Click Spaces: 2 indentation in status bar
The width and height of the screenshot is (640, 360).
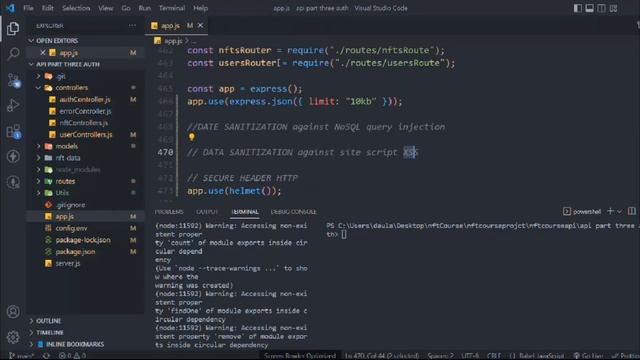pos(441,356)
